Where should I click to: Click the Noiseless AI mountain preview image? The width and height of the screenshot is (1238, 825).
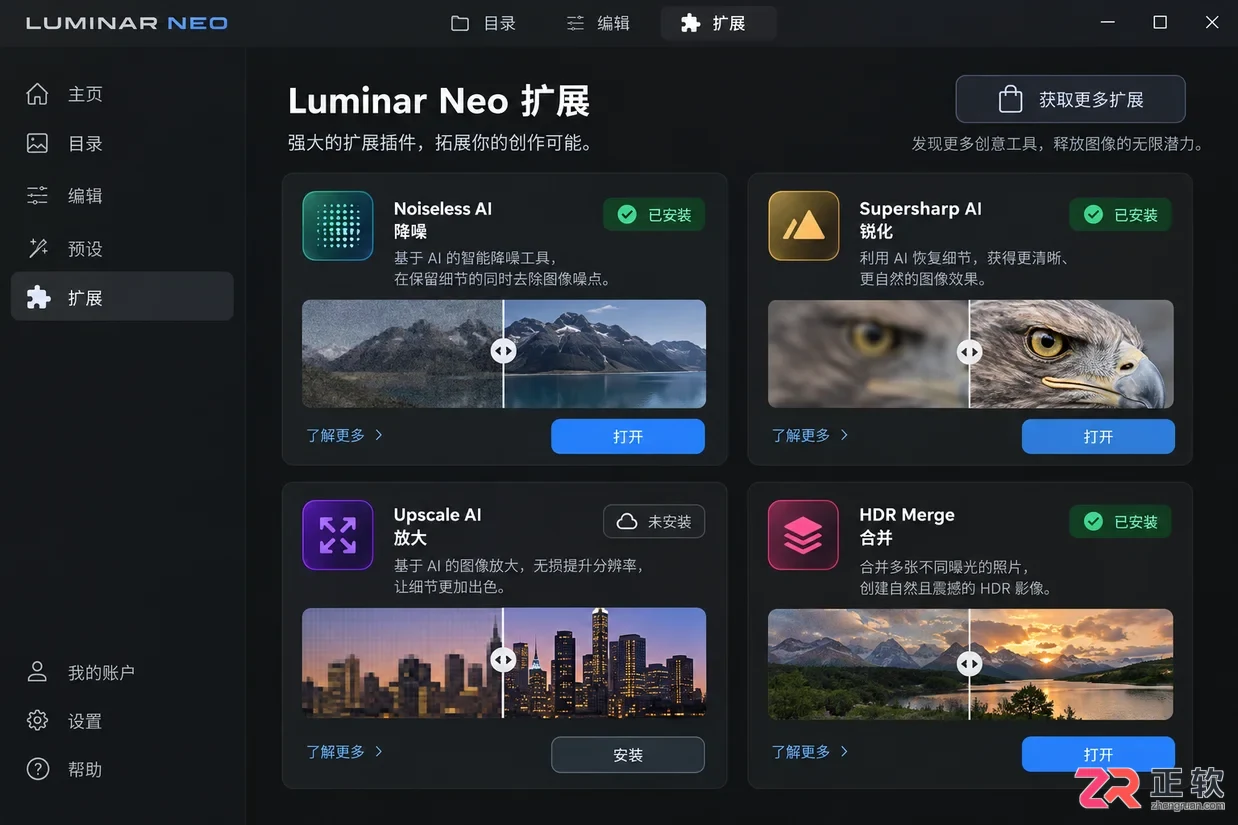click(x=504, y=354)
